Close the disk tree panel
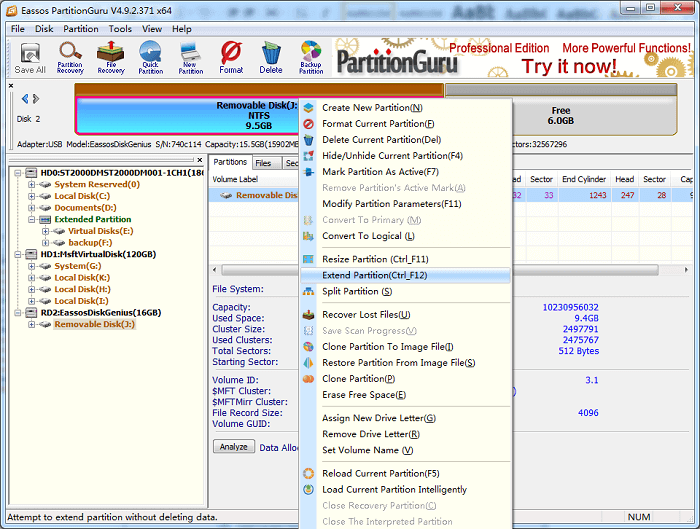 (200, 160)
